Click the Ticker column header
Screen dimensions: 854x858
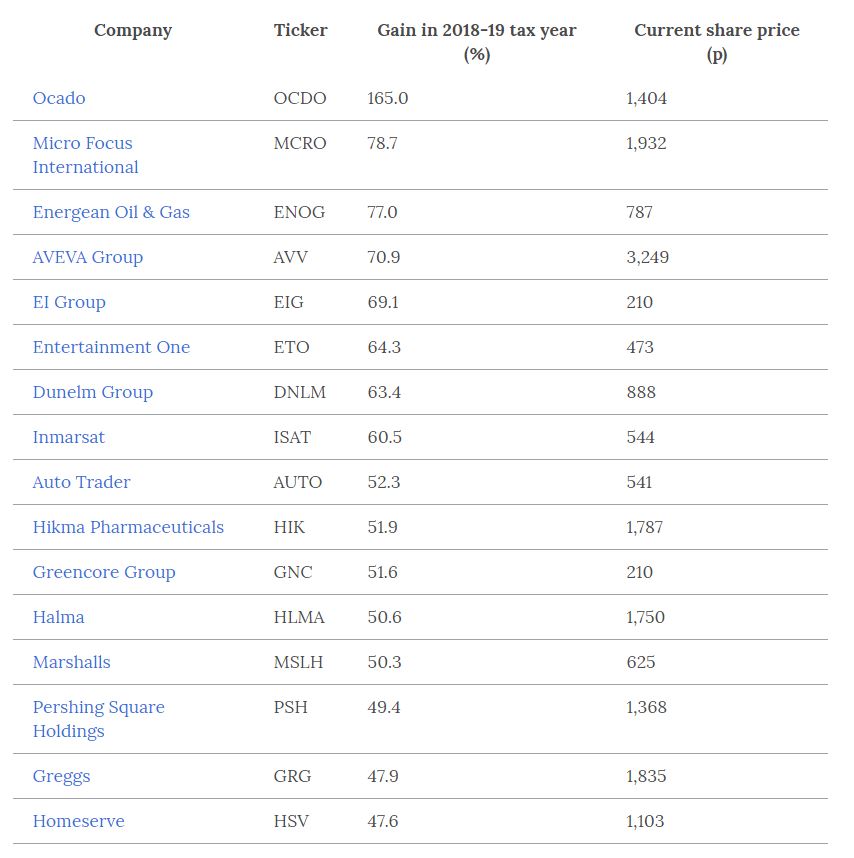[300, 30]
